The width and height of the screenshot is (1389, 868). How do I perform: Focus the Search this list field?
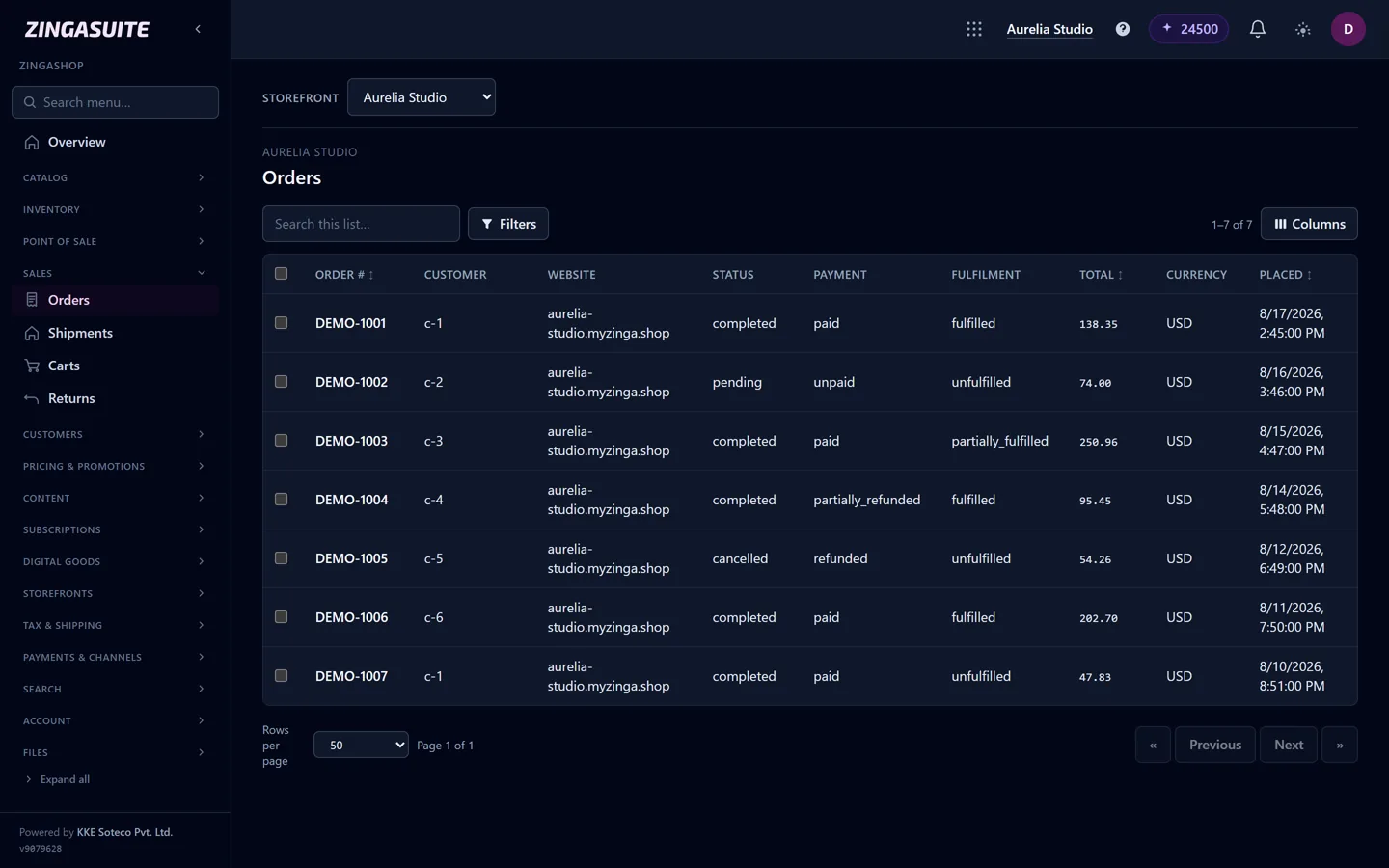coord(361,224)
